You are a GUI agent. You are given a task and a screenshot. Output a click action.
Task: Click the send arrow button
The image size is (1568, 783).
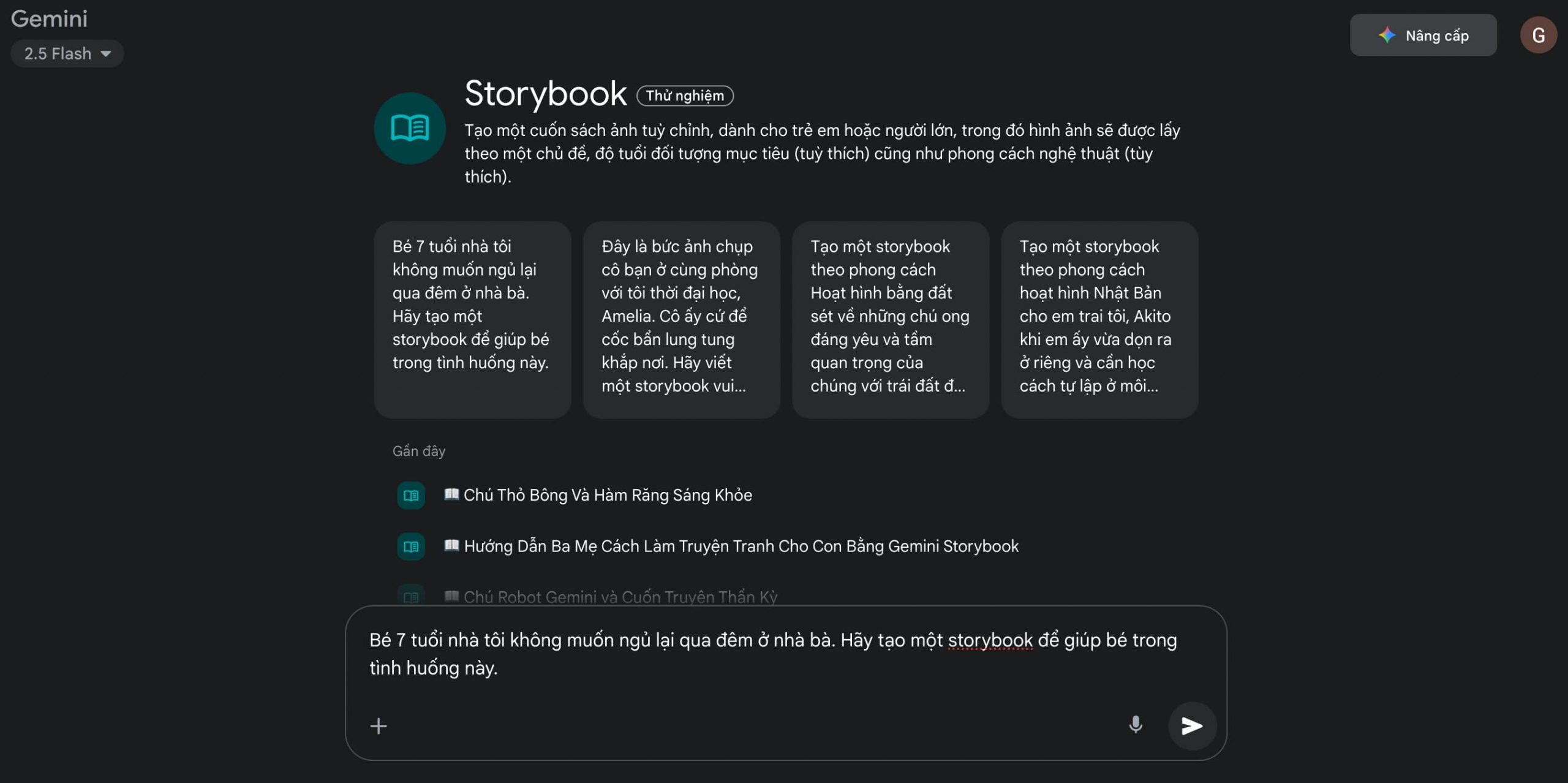coord(1191,726)
